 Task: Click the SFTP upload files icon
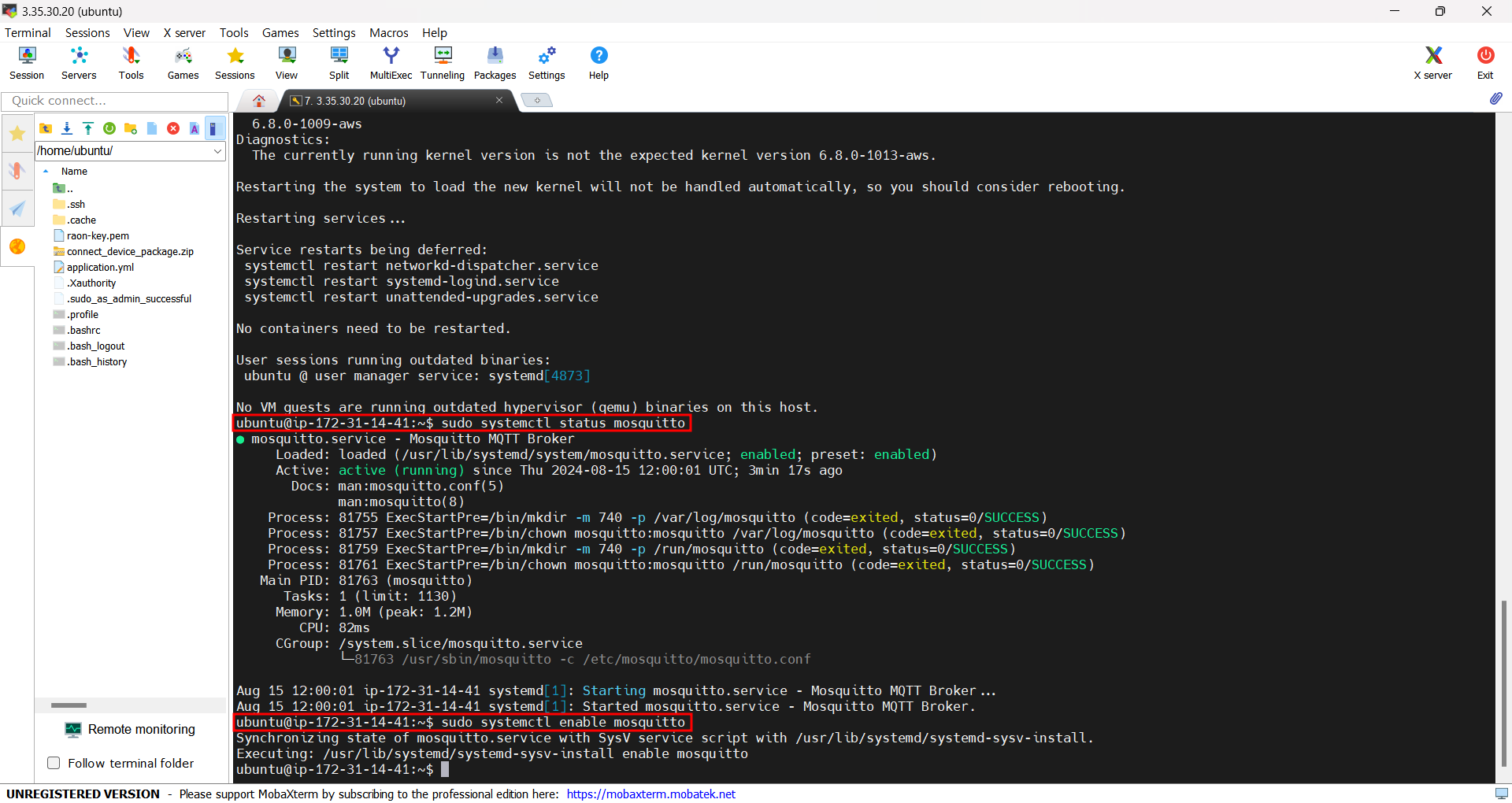click(x=88, y=128)
